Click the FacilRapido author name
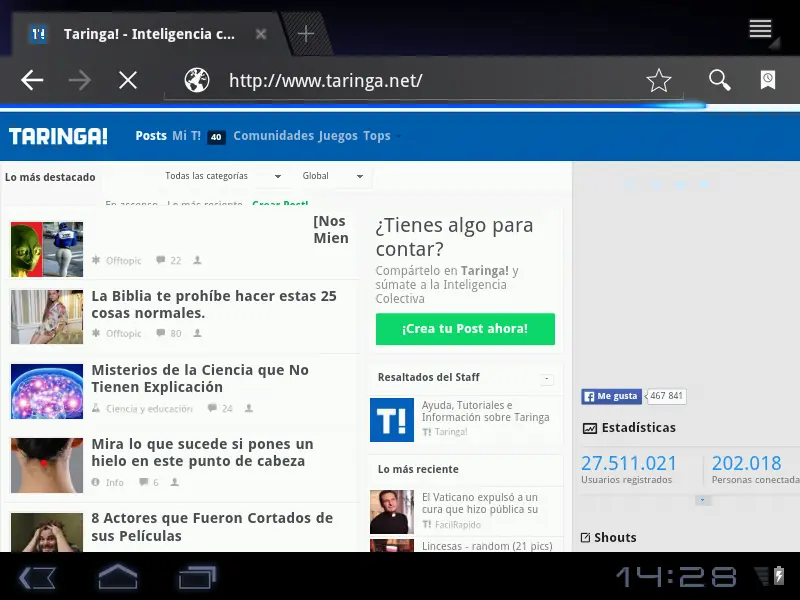Screen dimensions: 800x600 (x=458, y=524)
